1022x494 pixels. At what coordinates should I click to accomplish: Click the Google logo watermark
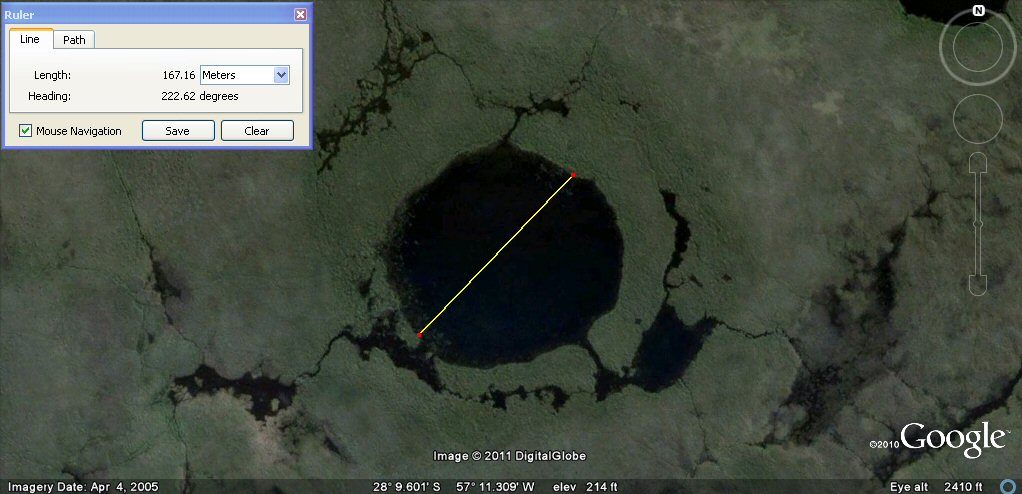[952, 438]
